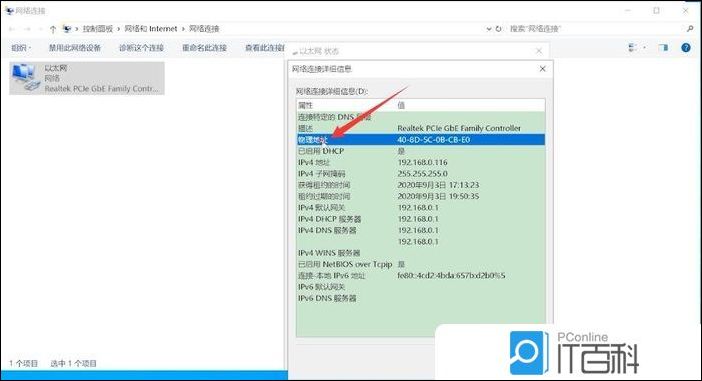Click 控制面板 in the breadcrumb
Viewport: 702px width, 381px height.
[98, 29]
